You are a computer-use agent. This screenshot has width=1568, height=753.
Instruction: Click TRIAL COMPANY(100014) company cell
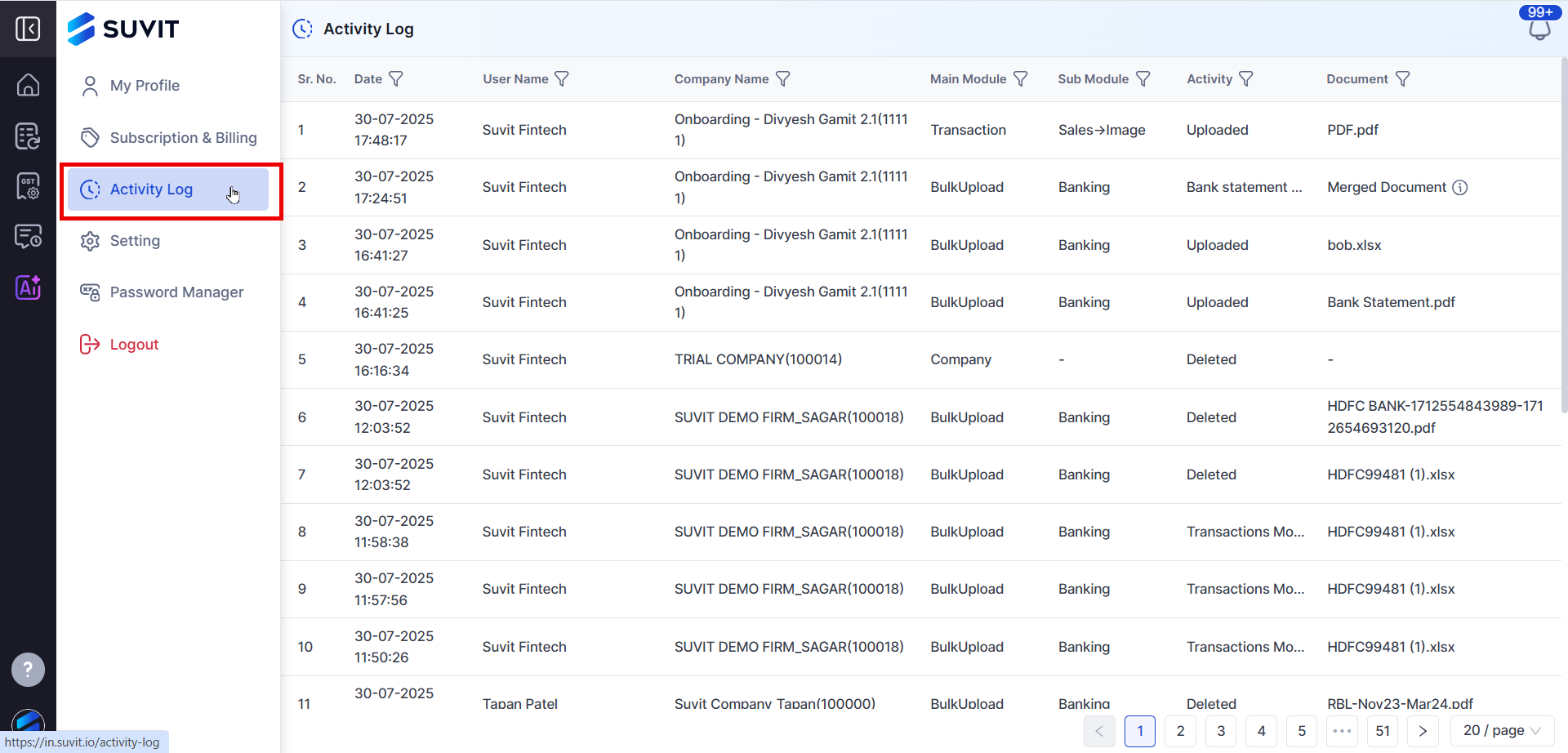pos(758,359)
